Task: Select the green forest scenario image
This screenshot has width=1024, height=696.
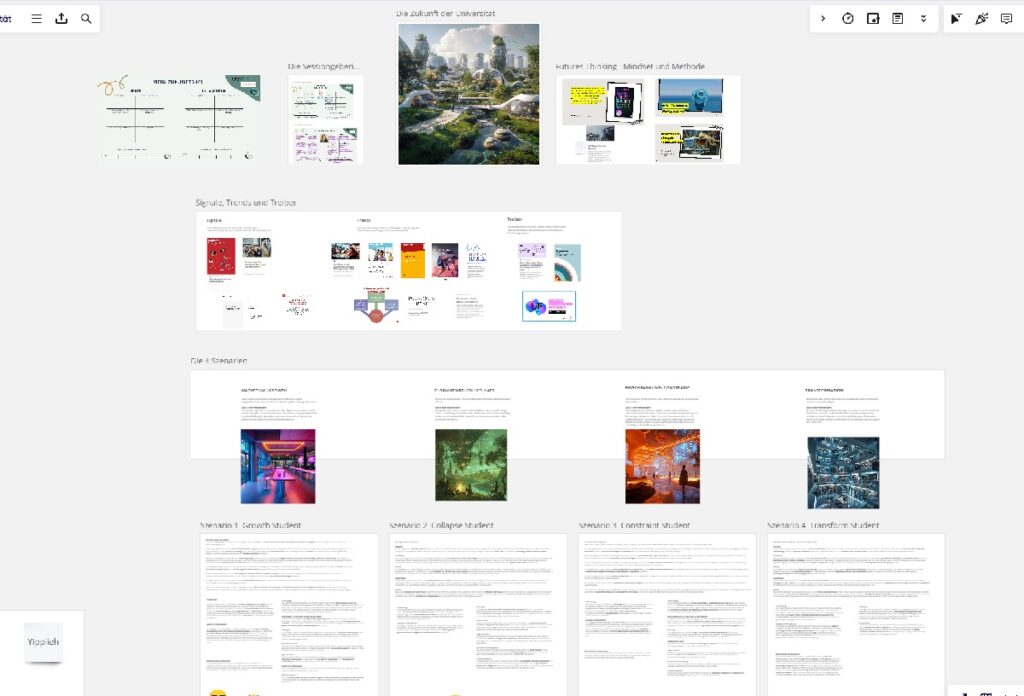Action: coord(471,465)
